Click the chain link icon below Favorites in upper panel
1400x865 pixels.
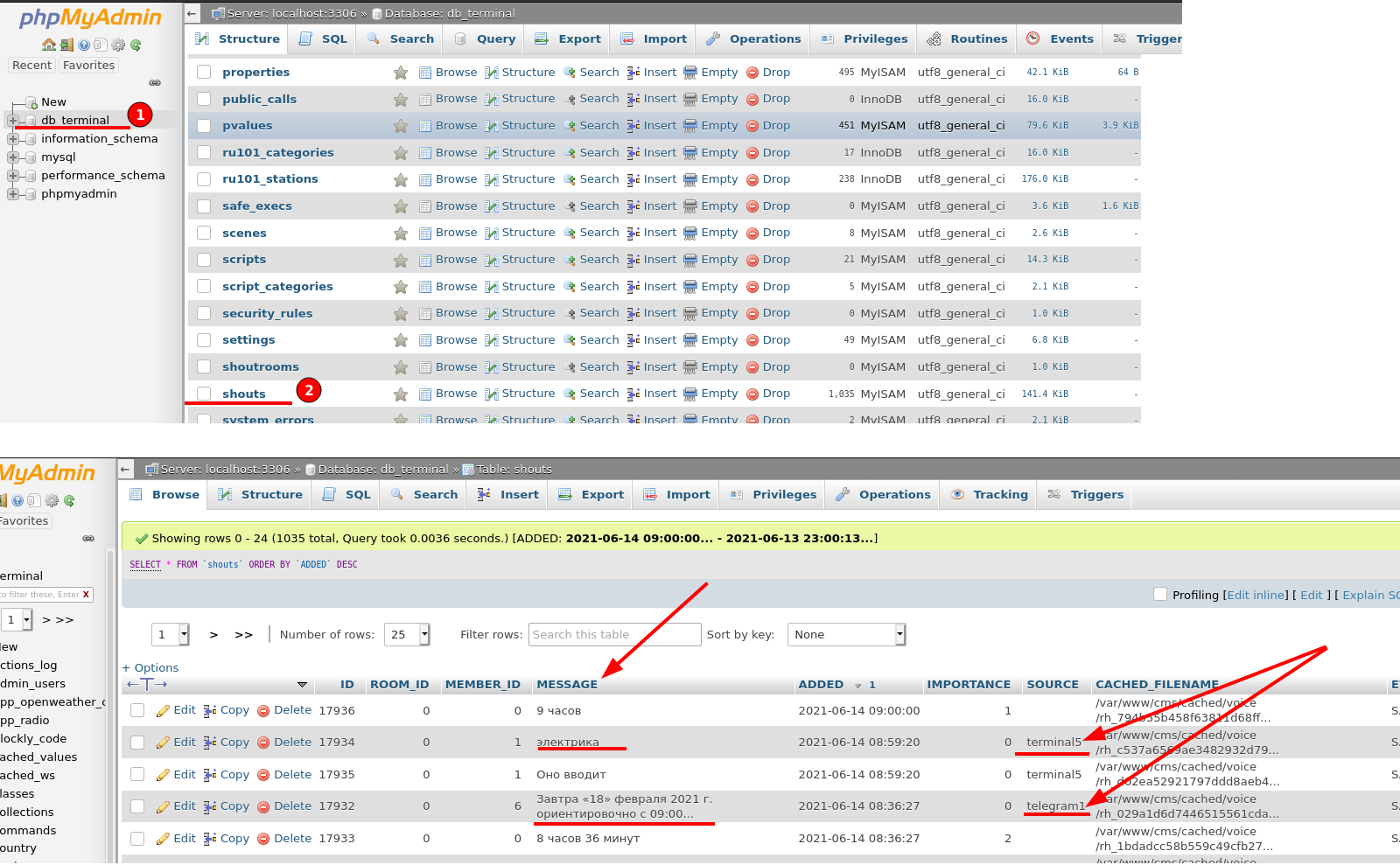pyautogui.click(x=155, y=83)
